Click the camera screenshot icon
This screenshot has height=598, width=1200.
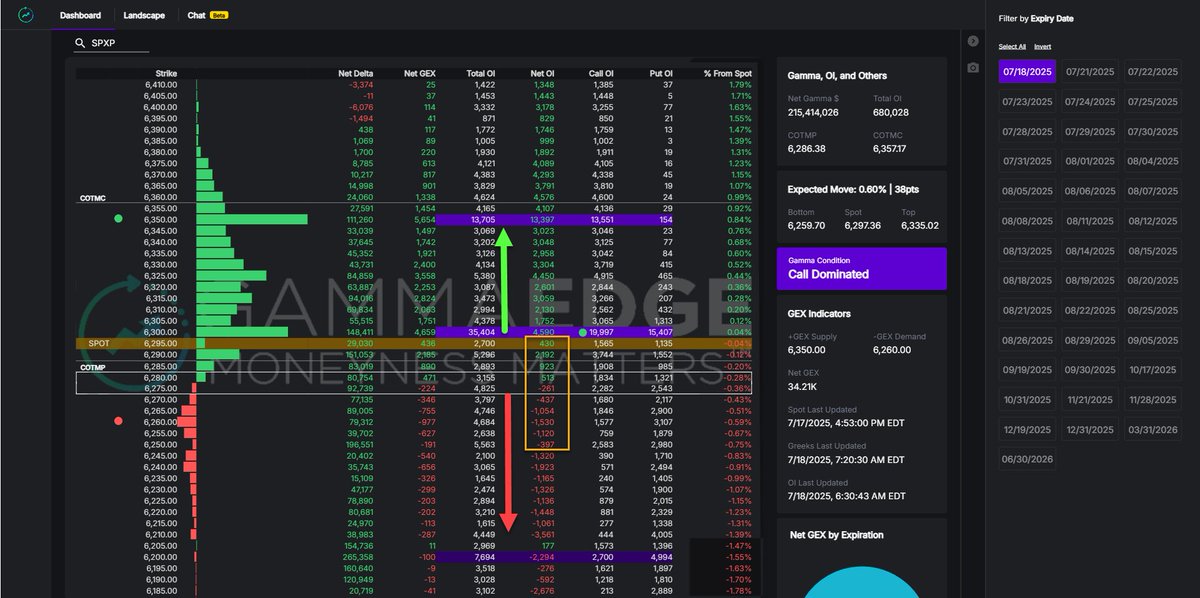pyautogui.click(x=973, y=67)
